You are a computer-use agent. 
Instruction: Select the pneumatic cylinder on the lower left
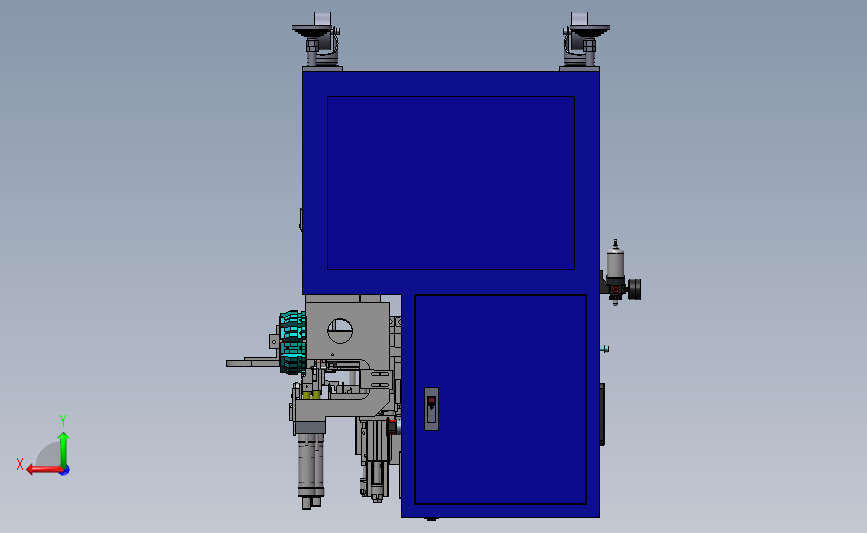(x=310, y=470)
